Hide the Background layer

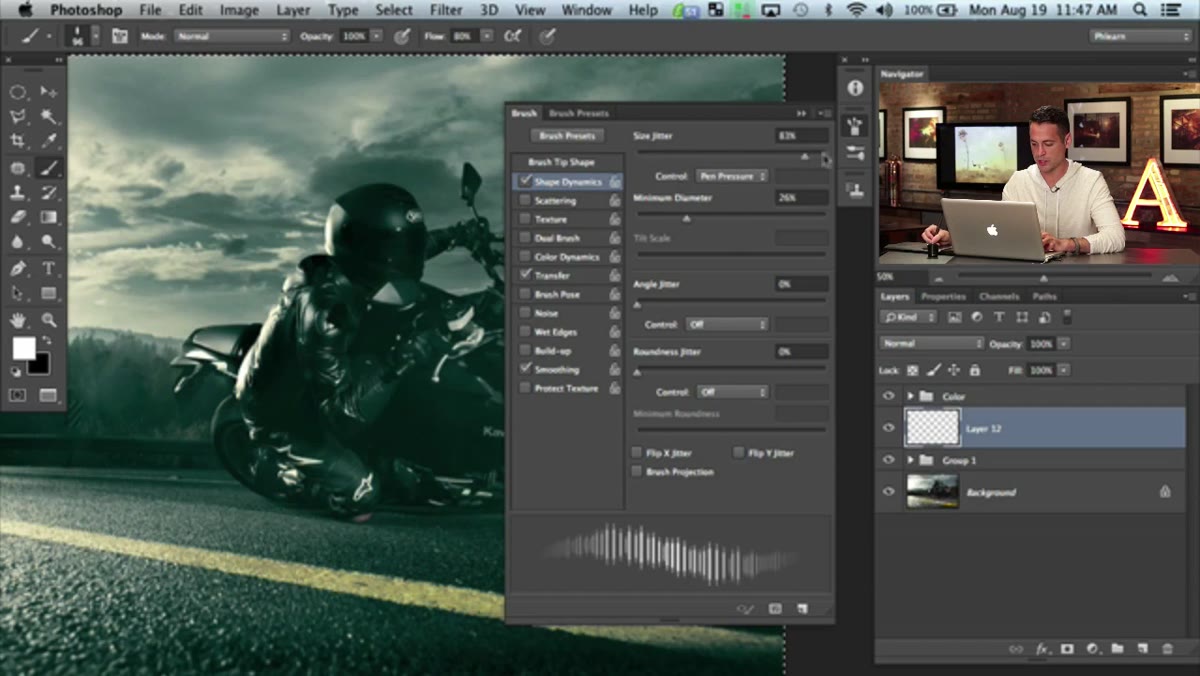(888, 492)
